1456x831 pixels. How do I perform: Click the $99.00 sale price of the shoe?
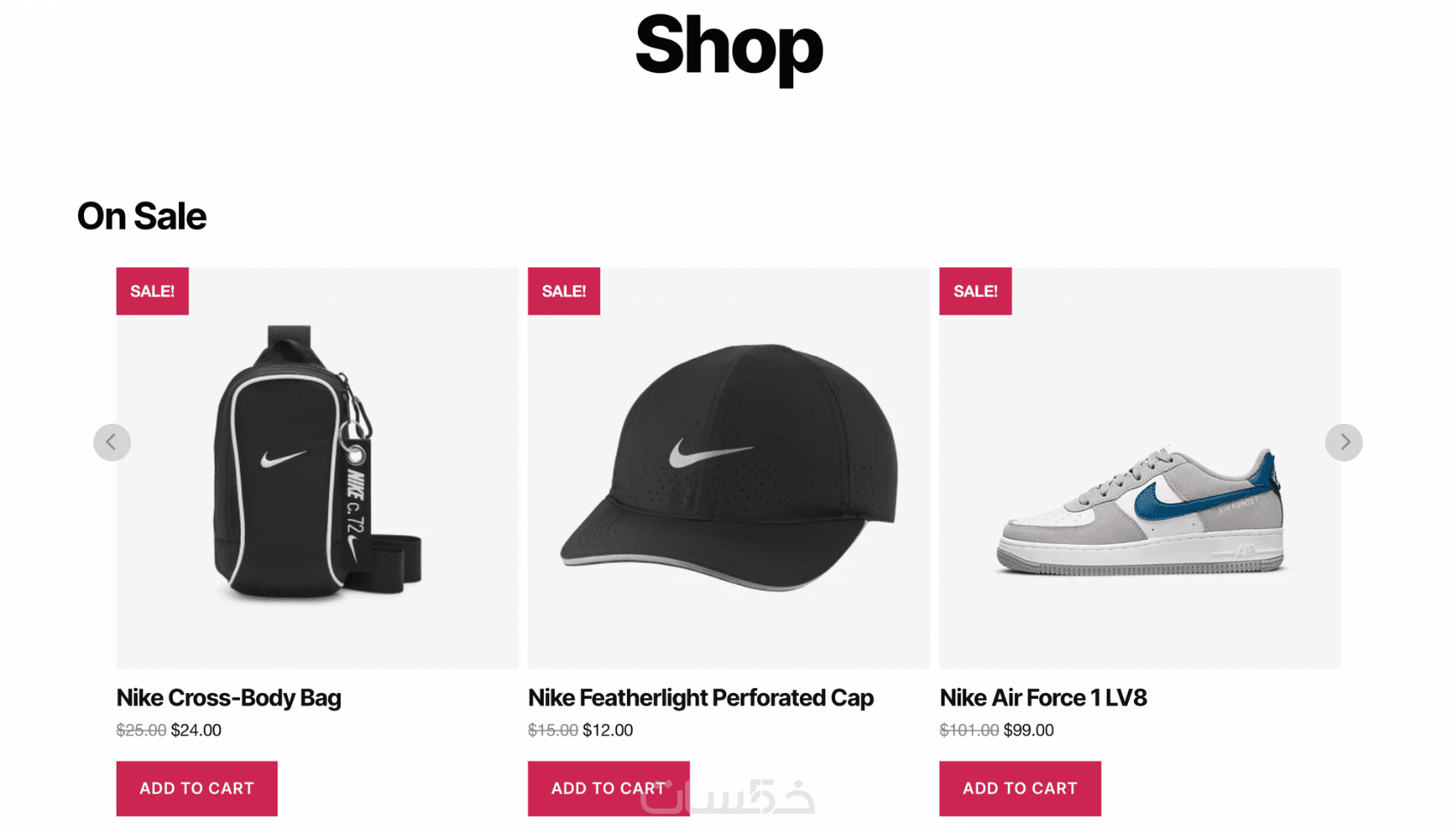(x=1029, y=731)
